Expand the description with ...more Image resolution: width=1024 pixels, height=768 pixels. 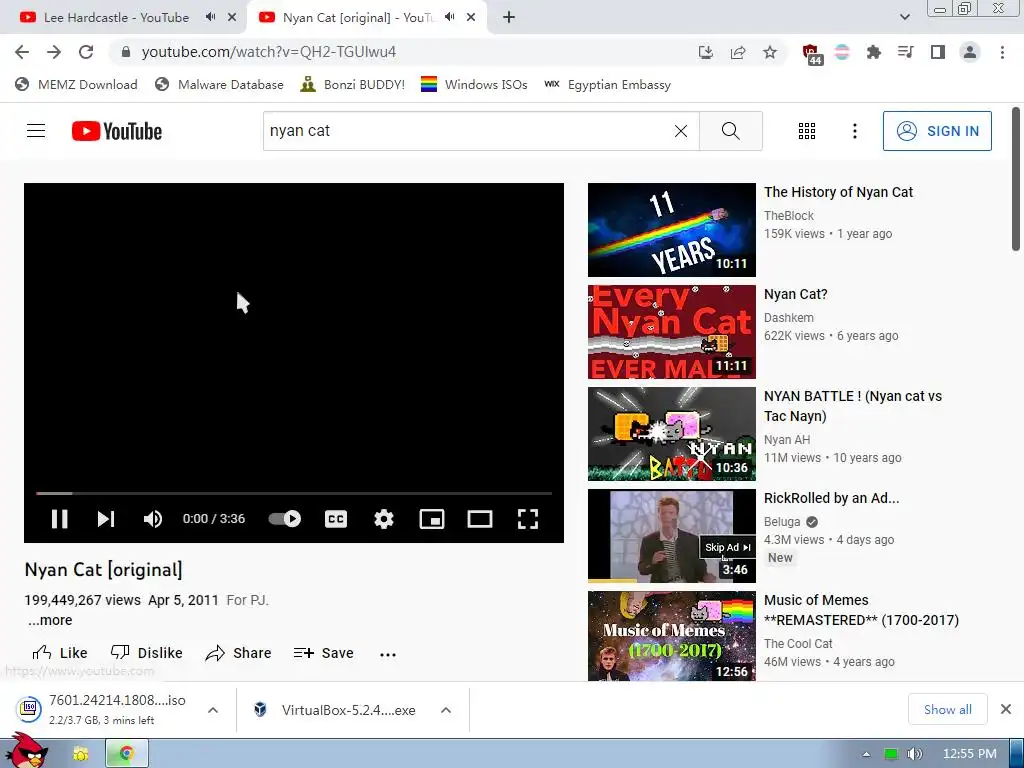[x=50, y=620]
